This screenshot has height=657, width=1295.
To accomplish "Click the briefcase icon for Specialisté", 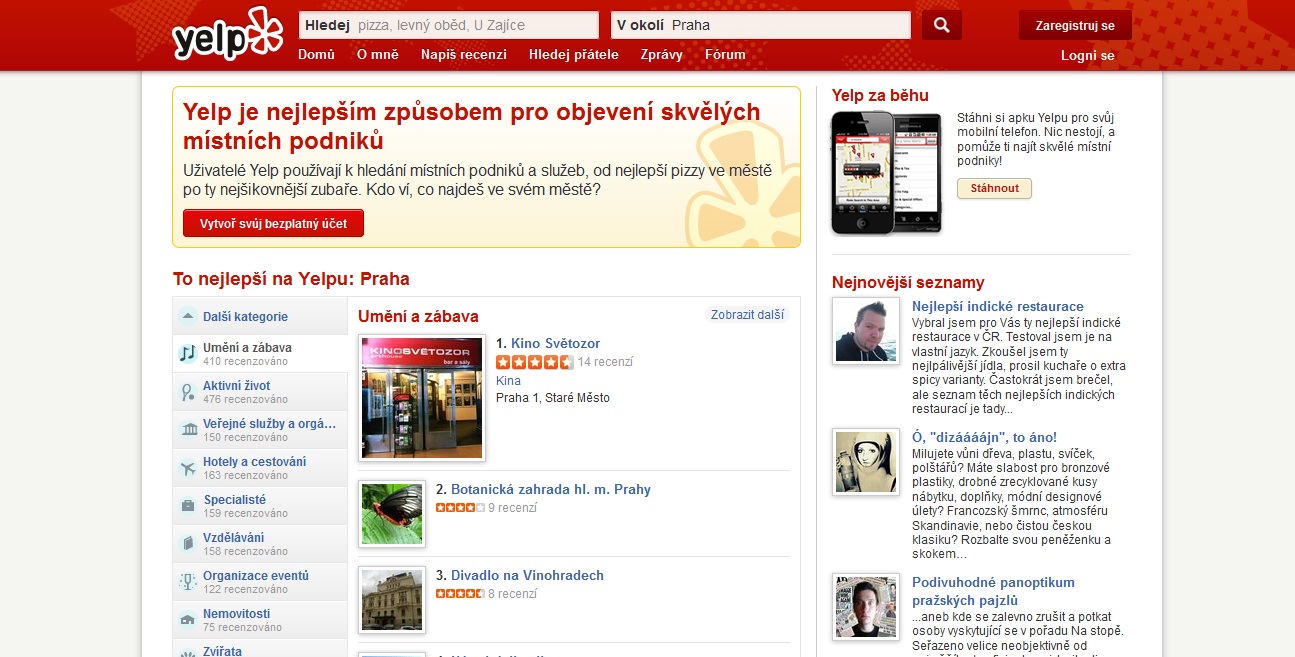I will (187, 505).
